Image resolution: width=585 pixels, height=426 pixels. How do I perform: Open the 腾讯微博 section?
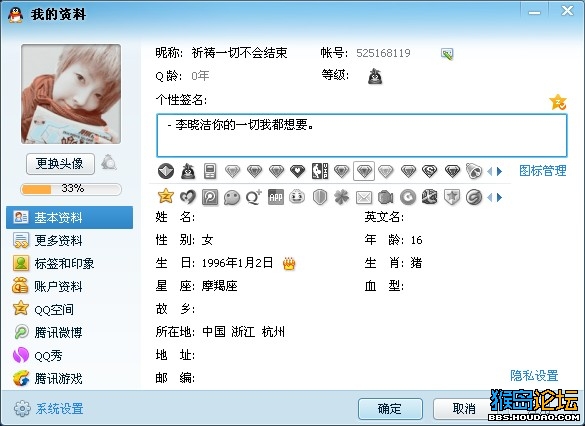[x=69, y=332]
